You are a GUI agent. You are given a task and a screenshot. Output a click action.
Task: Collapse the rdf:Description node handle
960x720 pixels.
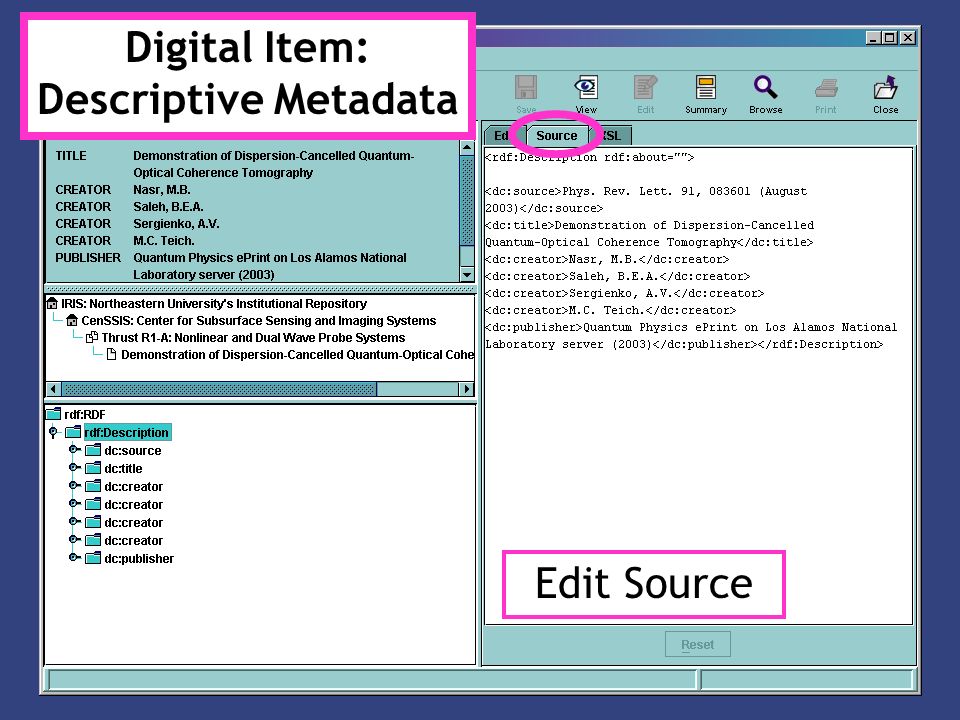[x=53, y=432]
